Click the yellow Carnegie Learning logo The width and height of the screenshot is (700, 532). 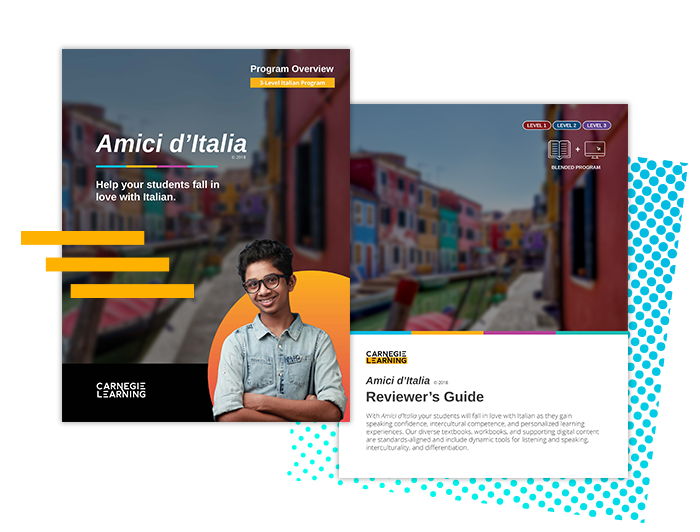386,357
